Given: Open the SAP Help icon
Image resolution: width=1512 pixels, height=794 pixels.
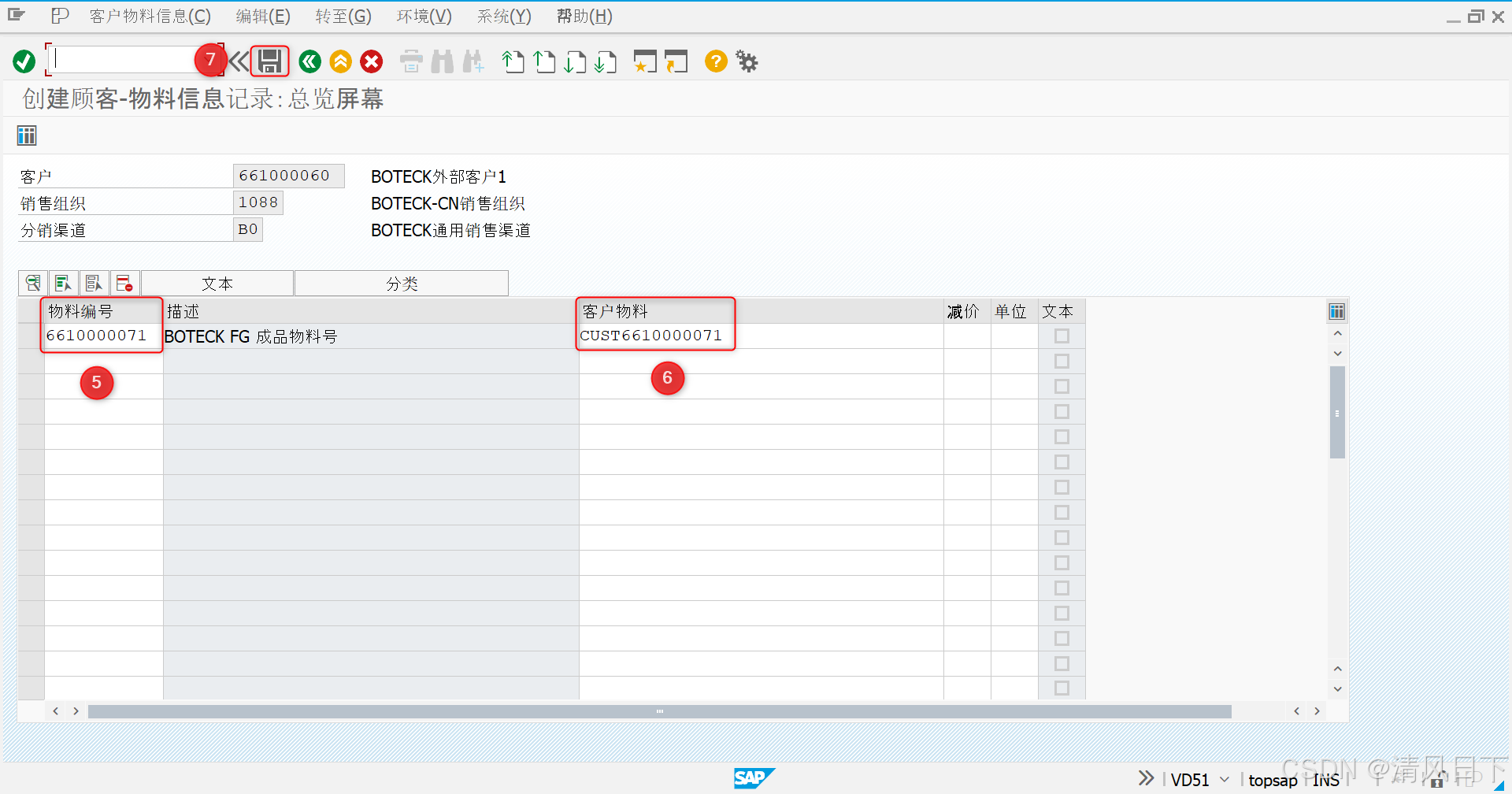Looking at the screenshot, I should [715, 61].
